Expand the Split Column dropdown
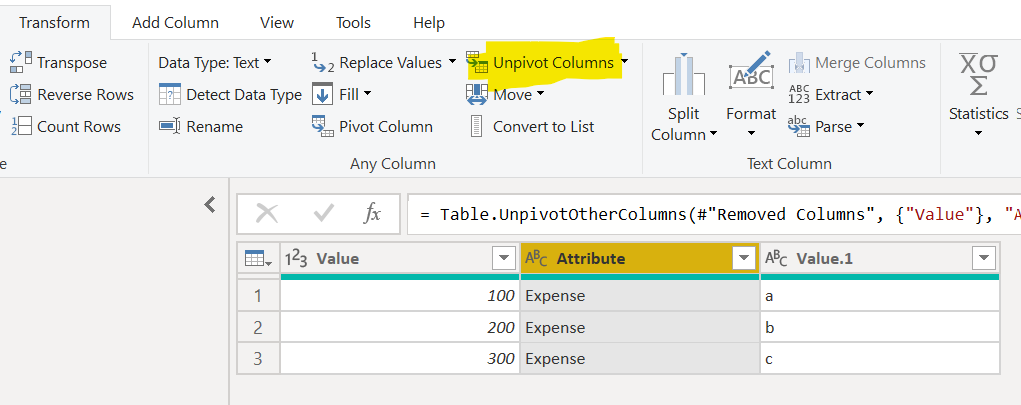Image resolution: width=1021 pixels, height=405 pixels. click(713, 135)
